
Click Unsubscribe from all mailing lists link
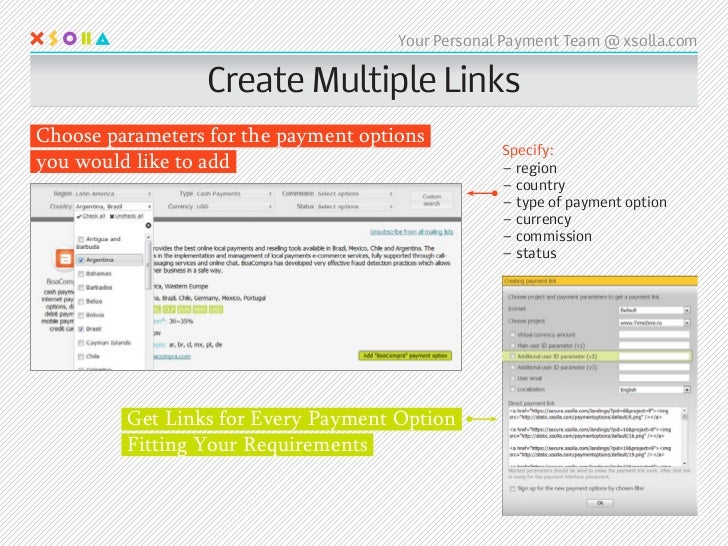(x=411, y=232)
